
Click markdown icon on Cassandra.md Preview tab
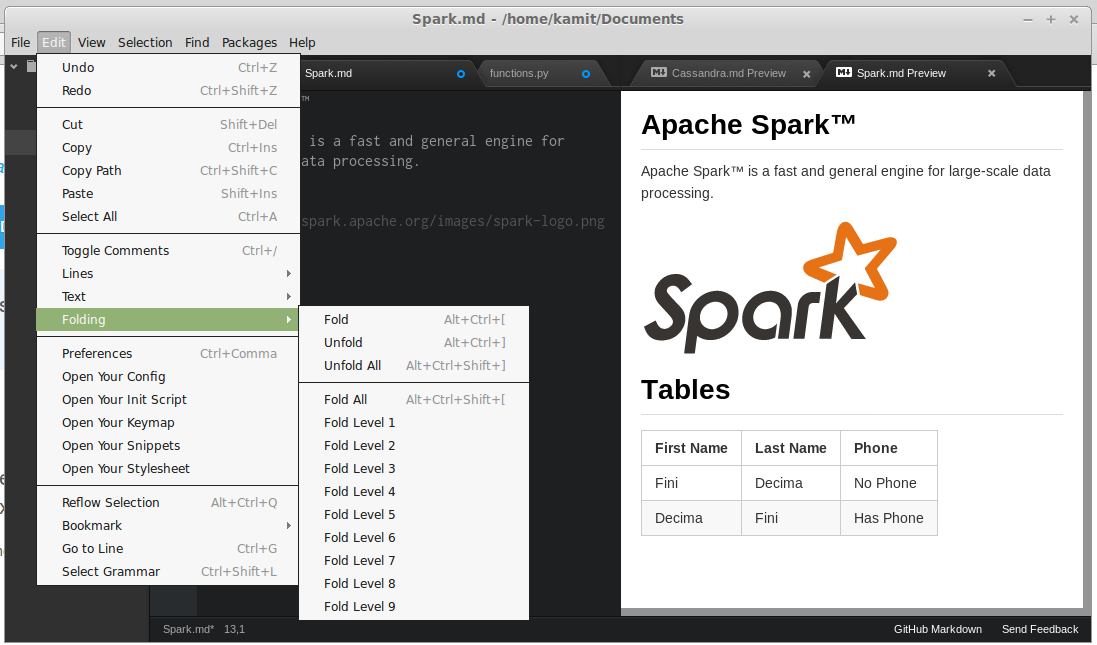click(x=658, y=72)
